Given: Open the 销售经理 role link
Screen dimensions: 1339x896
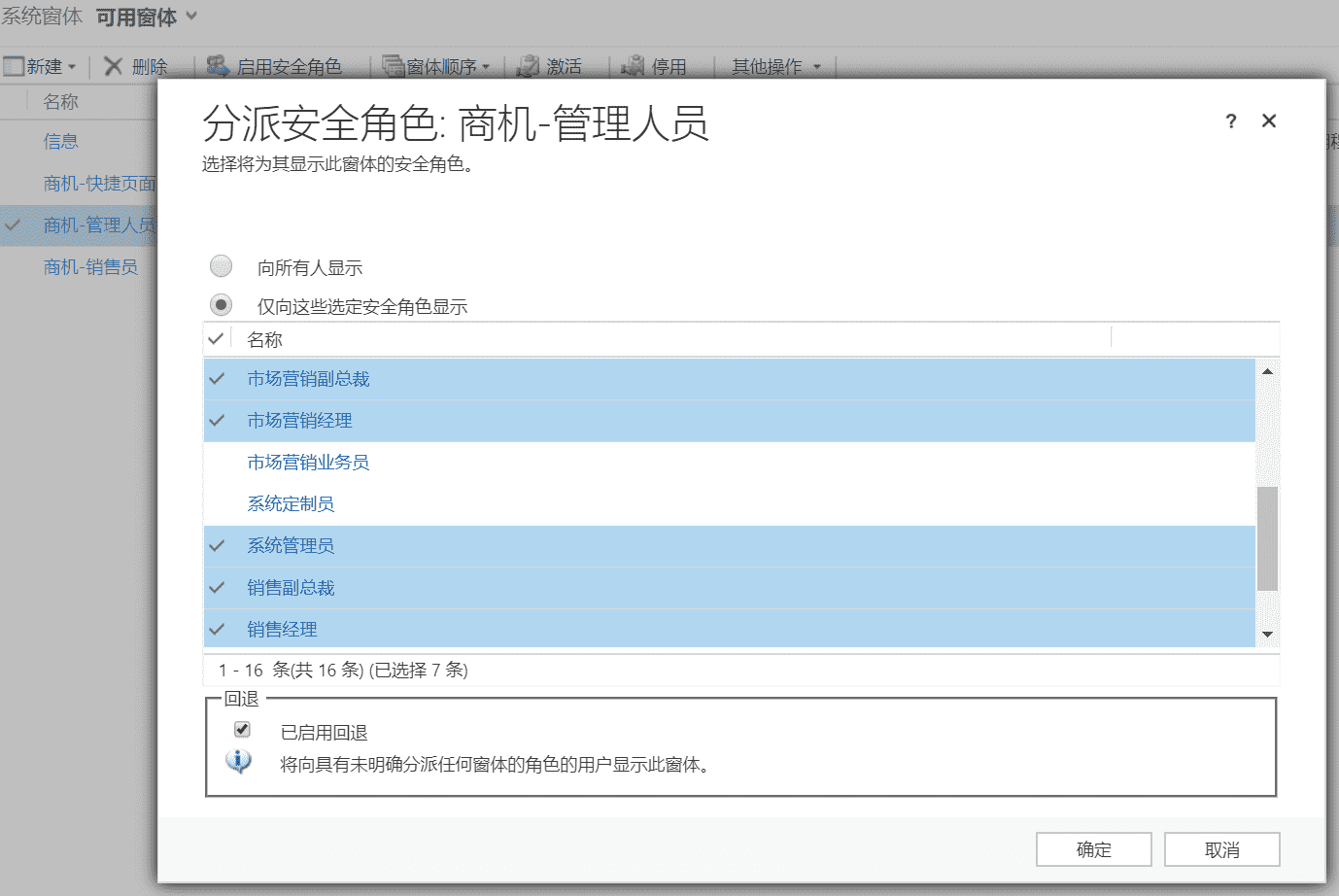Looking at the screenshot, I should [x=282, y=630].
